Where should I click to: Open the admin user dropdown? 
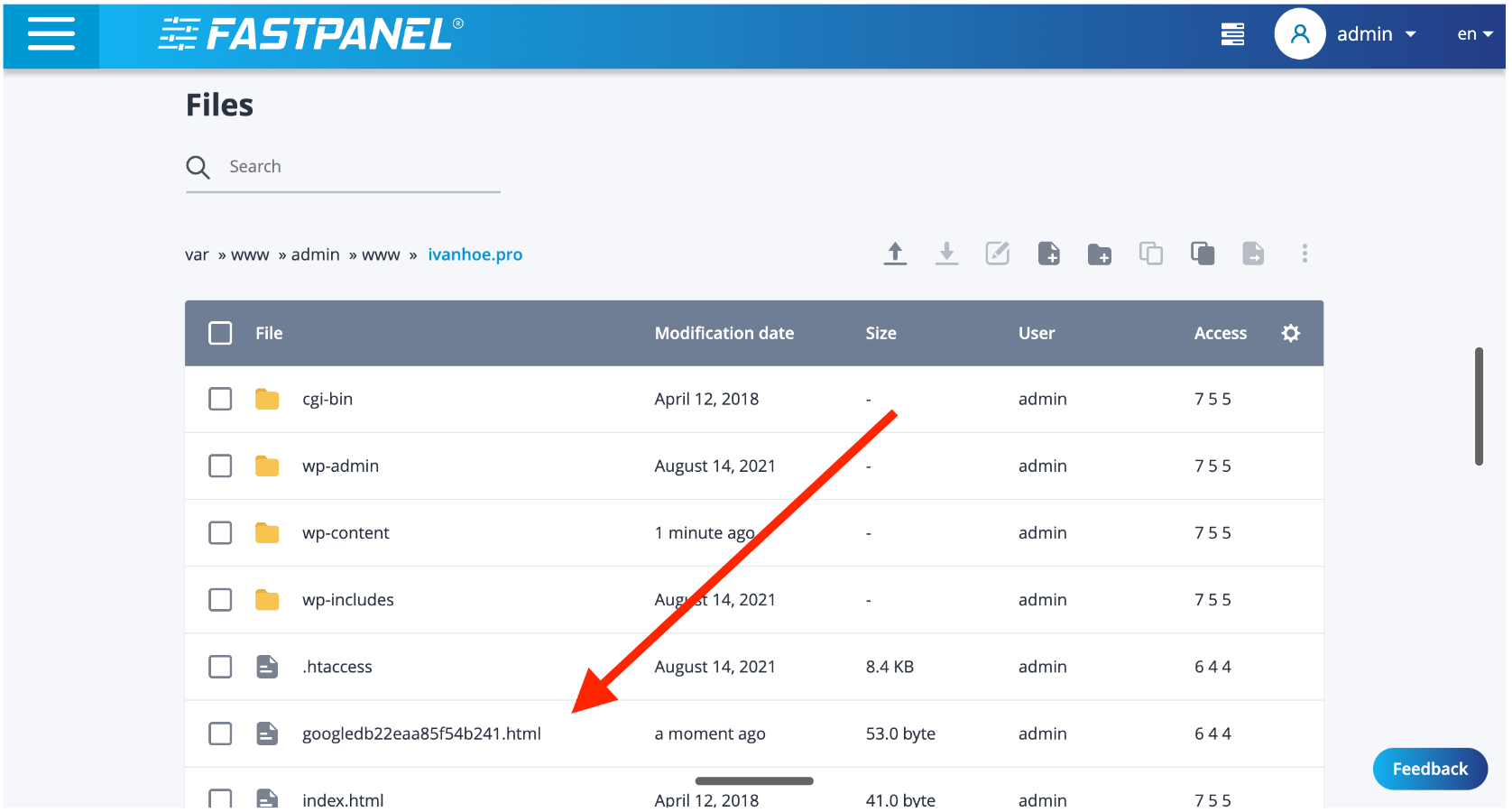[x=1367, y=33]
